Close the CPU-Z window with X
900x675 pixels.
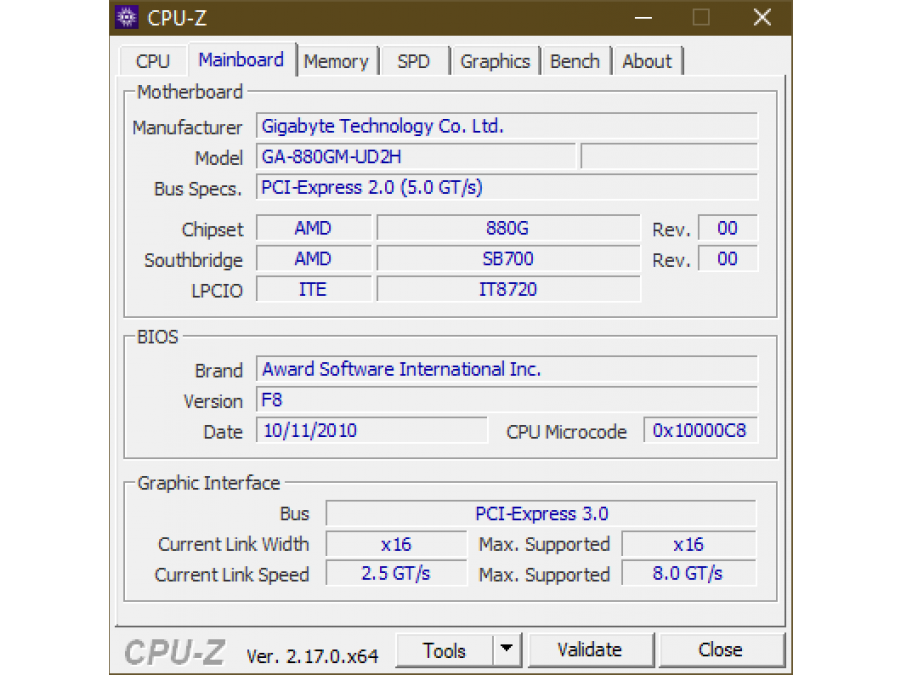pos(762,17)
